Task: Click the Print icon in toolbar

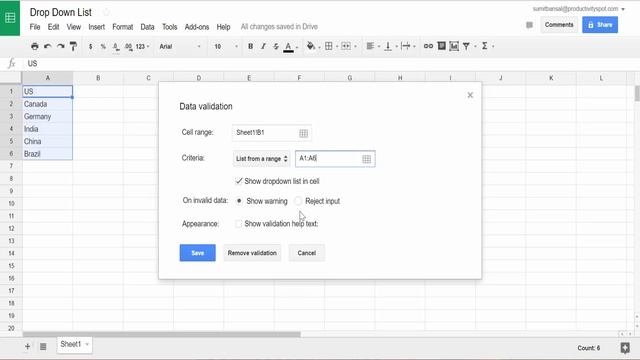Action: coord(35,46)
